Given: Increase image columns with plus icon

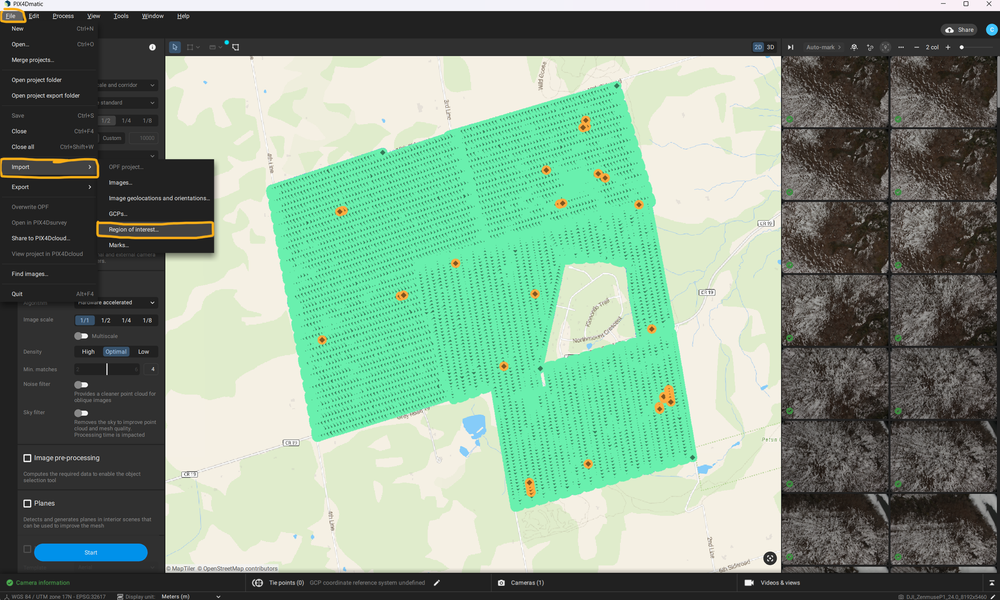Looking at the screenshot, I should 948,47.
